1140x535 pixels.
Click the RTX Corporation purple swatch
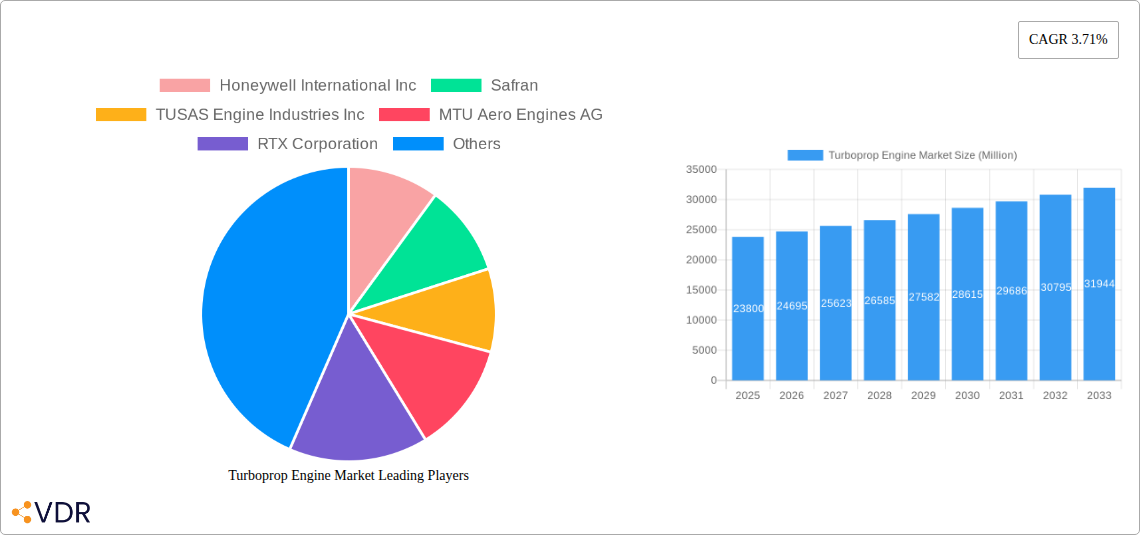pos(222,144)
